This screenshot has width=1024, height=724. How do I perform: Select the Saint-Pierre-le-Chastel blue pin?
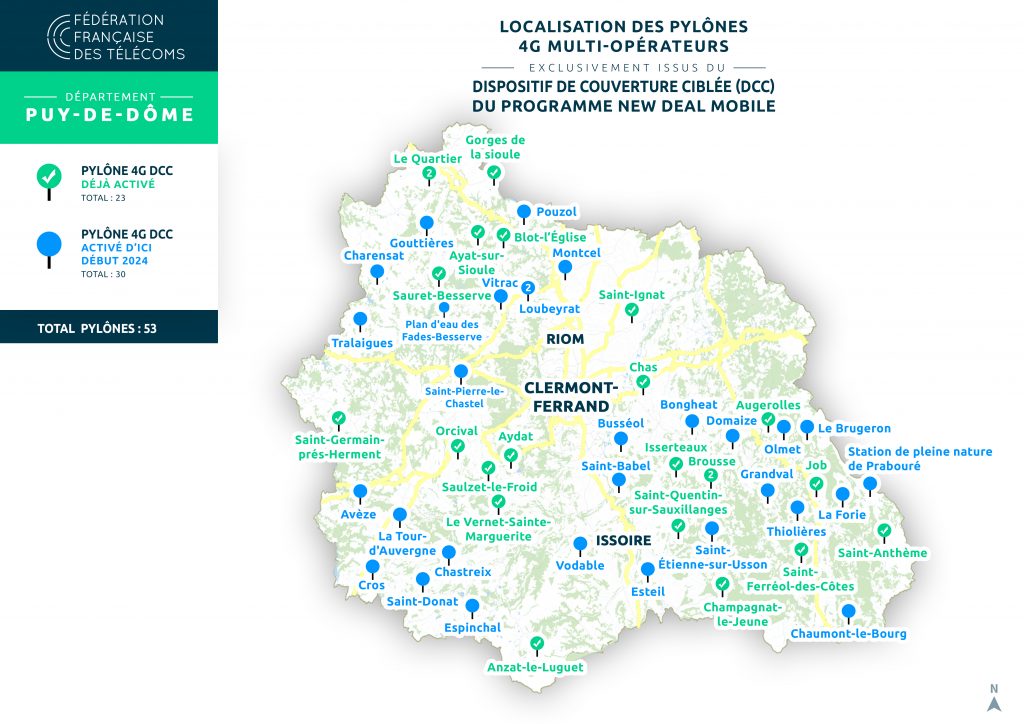(461, 373)
